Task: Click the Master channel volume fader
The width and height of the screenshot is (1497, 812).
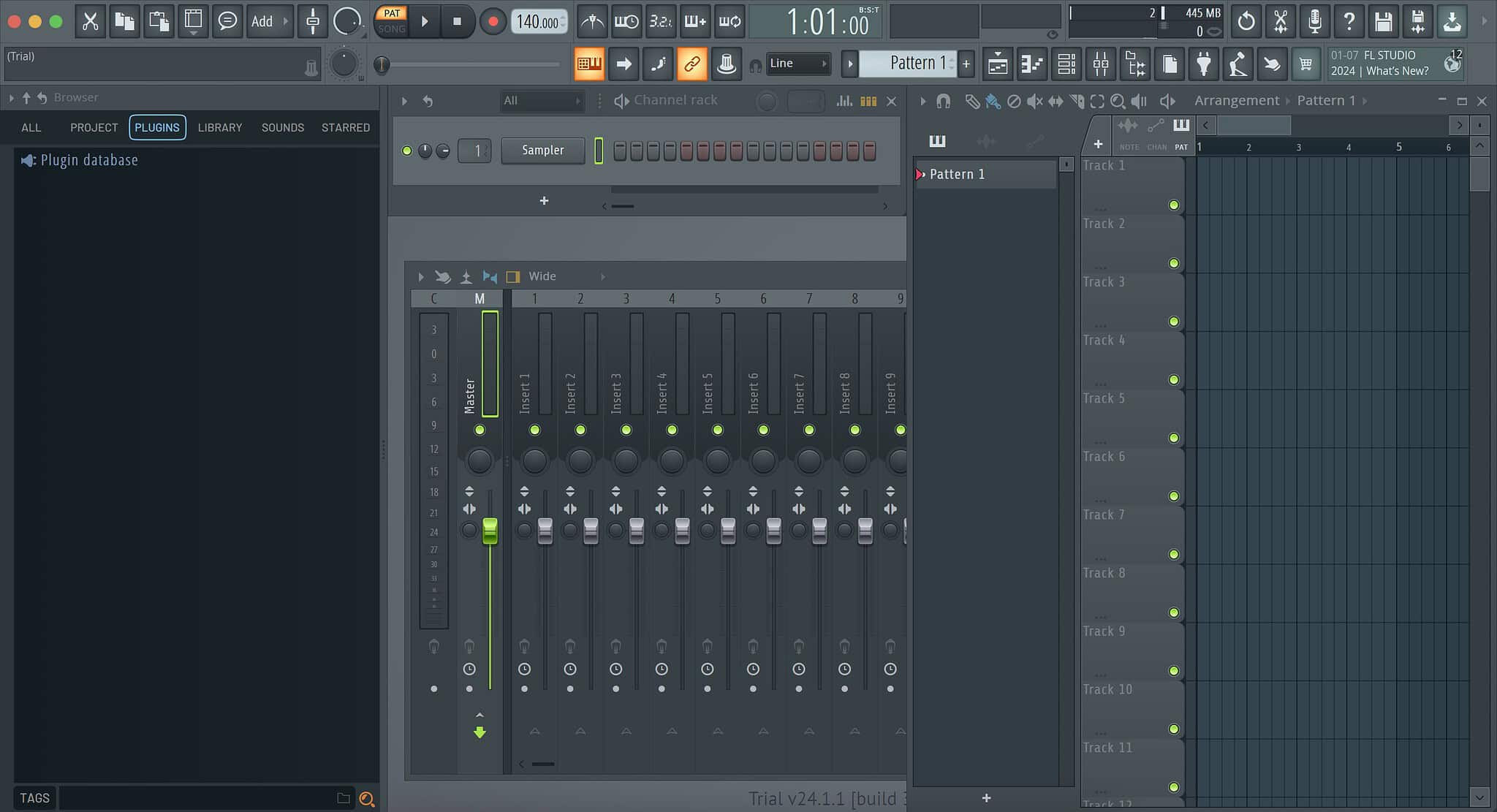Action: click(489, 530)
